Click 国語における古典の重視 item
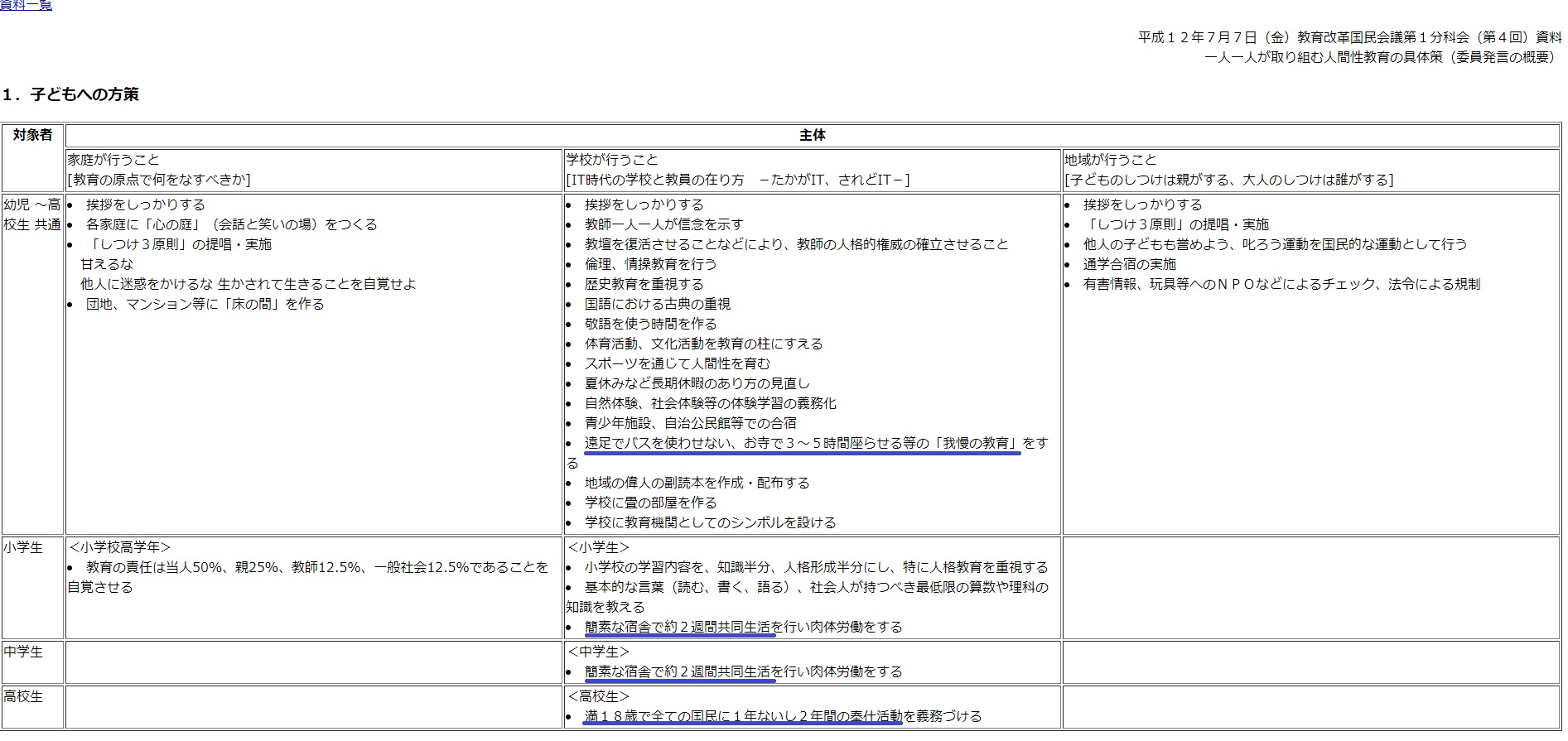Screen dimensions: 1568x741 (x=657, y=304)
